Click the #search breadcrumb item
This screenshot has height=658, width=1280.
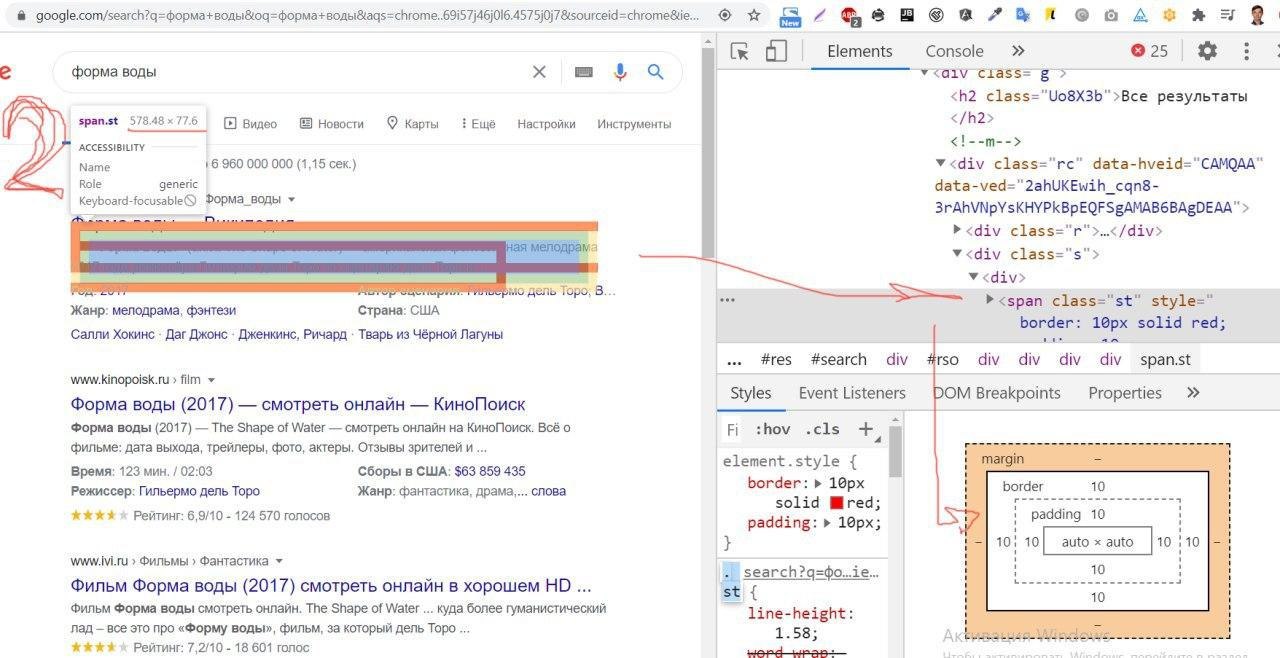tap(838, 360)
